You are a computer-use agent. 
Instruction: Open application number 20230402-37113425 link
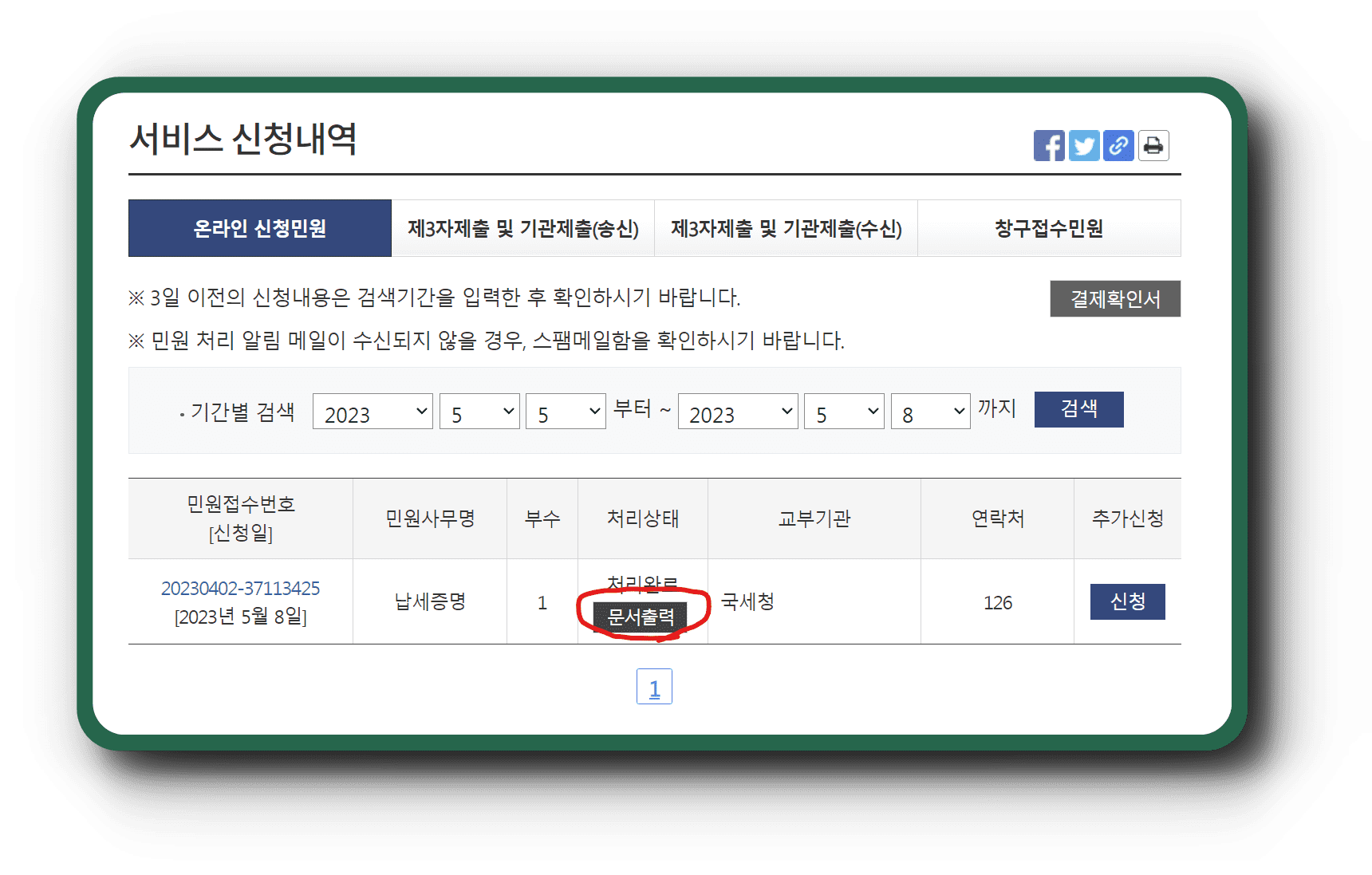tap(240, 589)
